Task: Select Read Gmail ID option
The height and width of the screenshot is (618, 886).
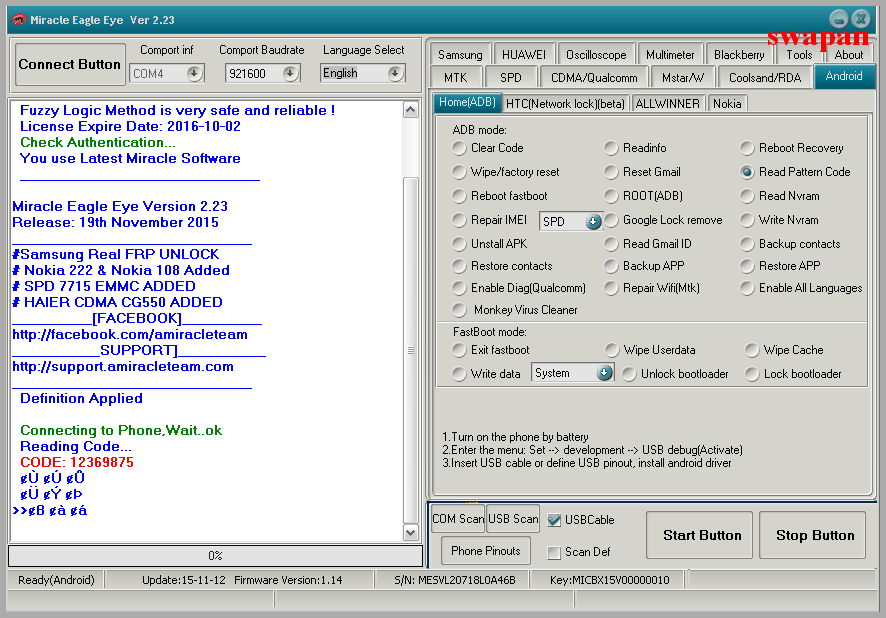Action: [x=611, y=244]
